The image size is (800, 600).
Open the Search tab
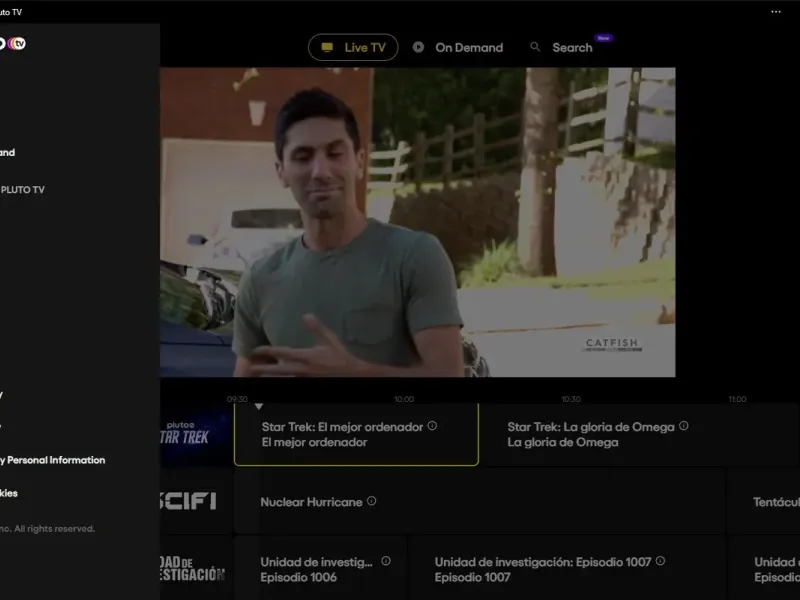(561, 47)
